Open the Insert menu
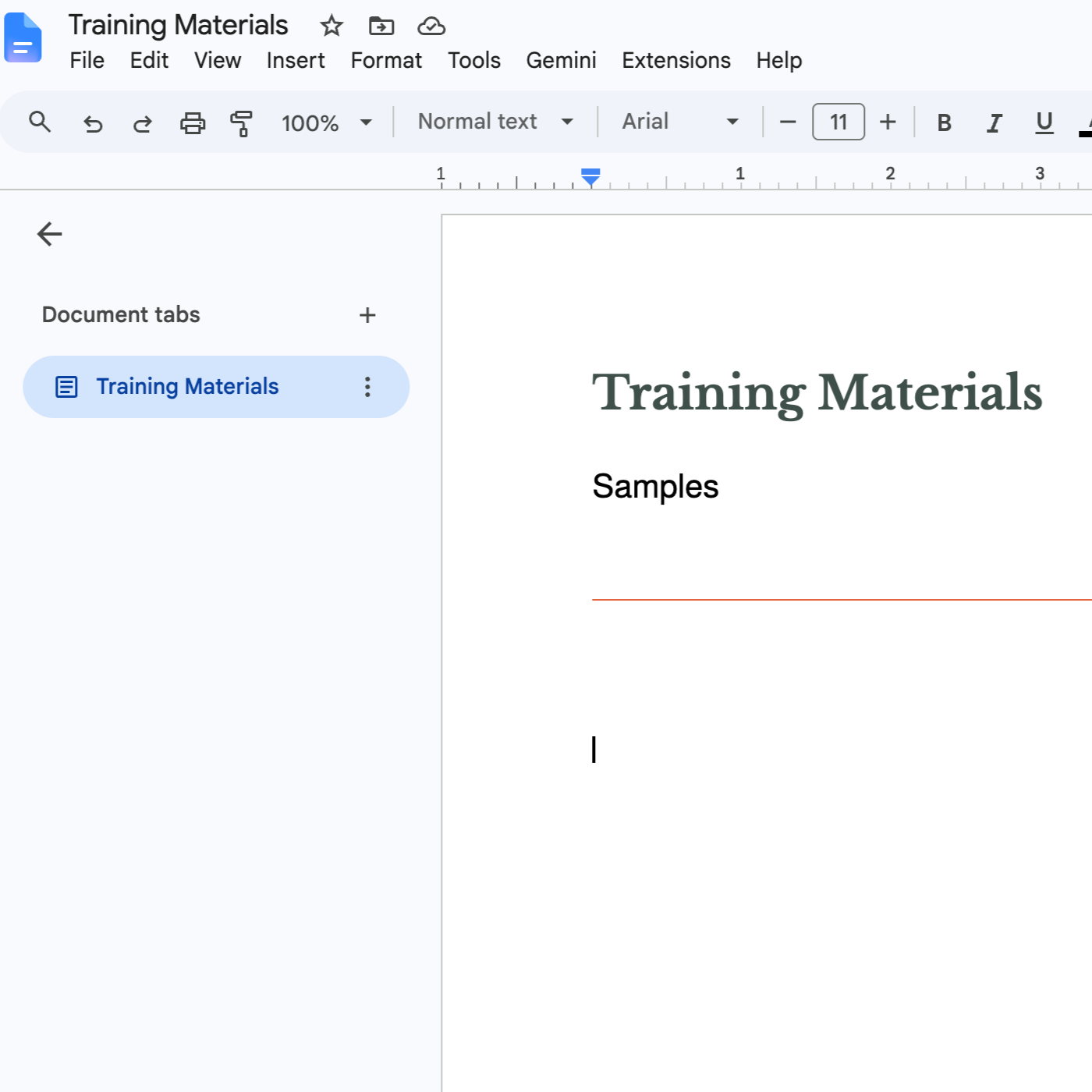Screen dimensions: 1092x1092 pos(296,60)
